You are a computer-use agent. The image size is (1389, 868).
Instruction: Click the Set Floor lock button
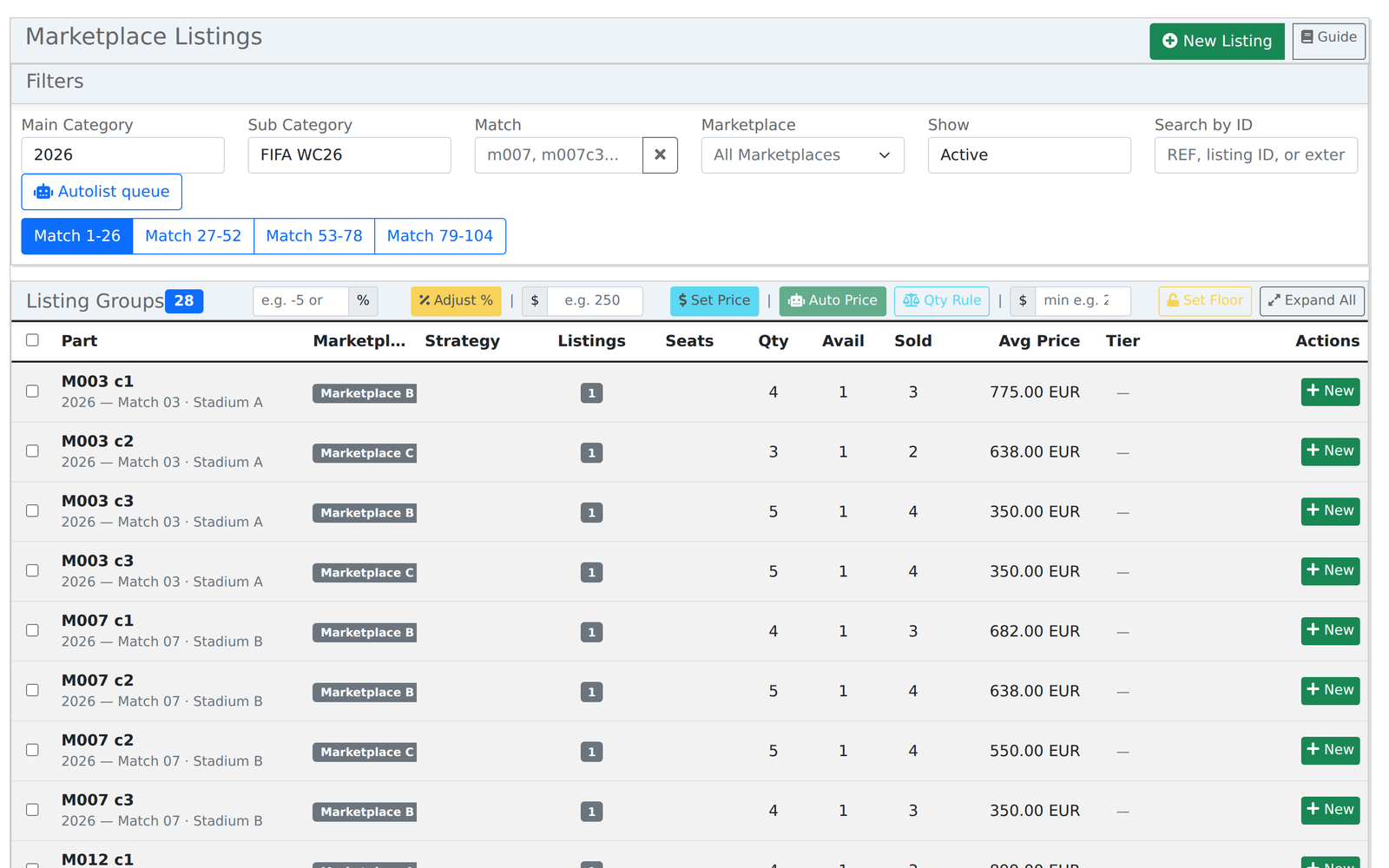click(1205, 301)
